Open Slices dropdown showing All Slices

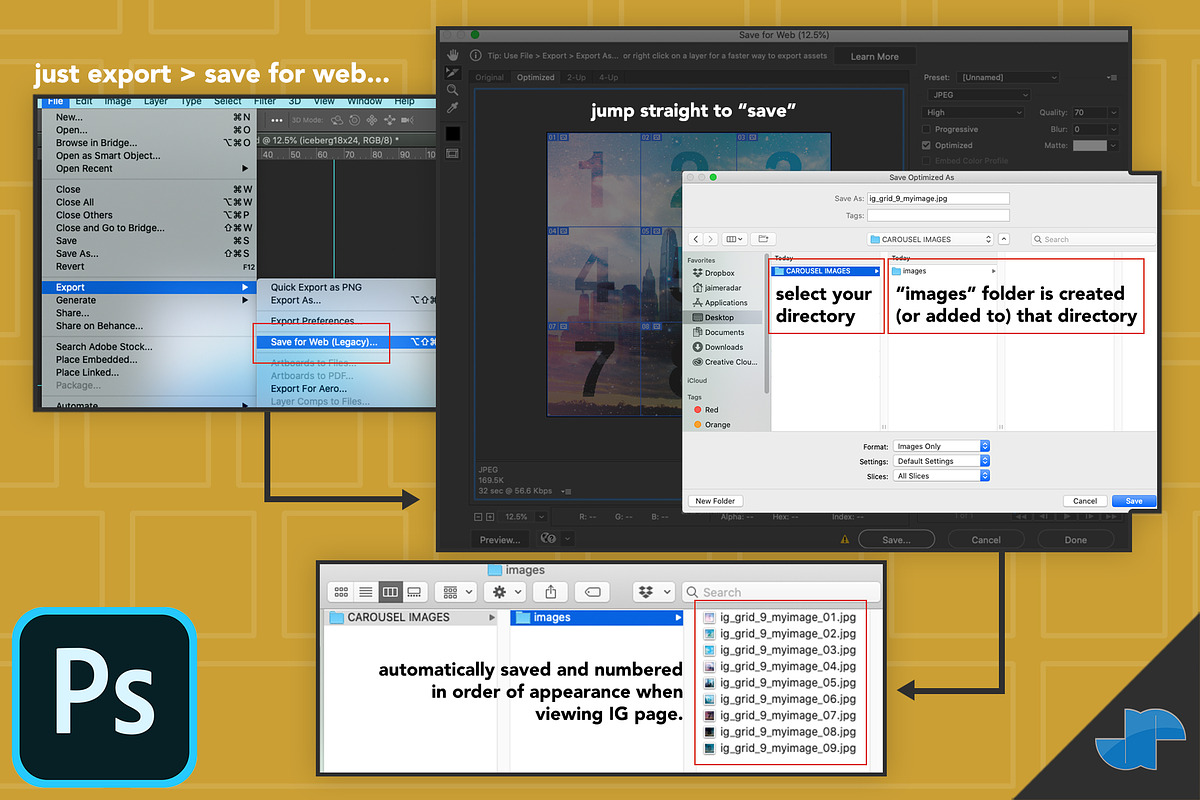coord(941,476)
